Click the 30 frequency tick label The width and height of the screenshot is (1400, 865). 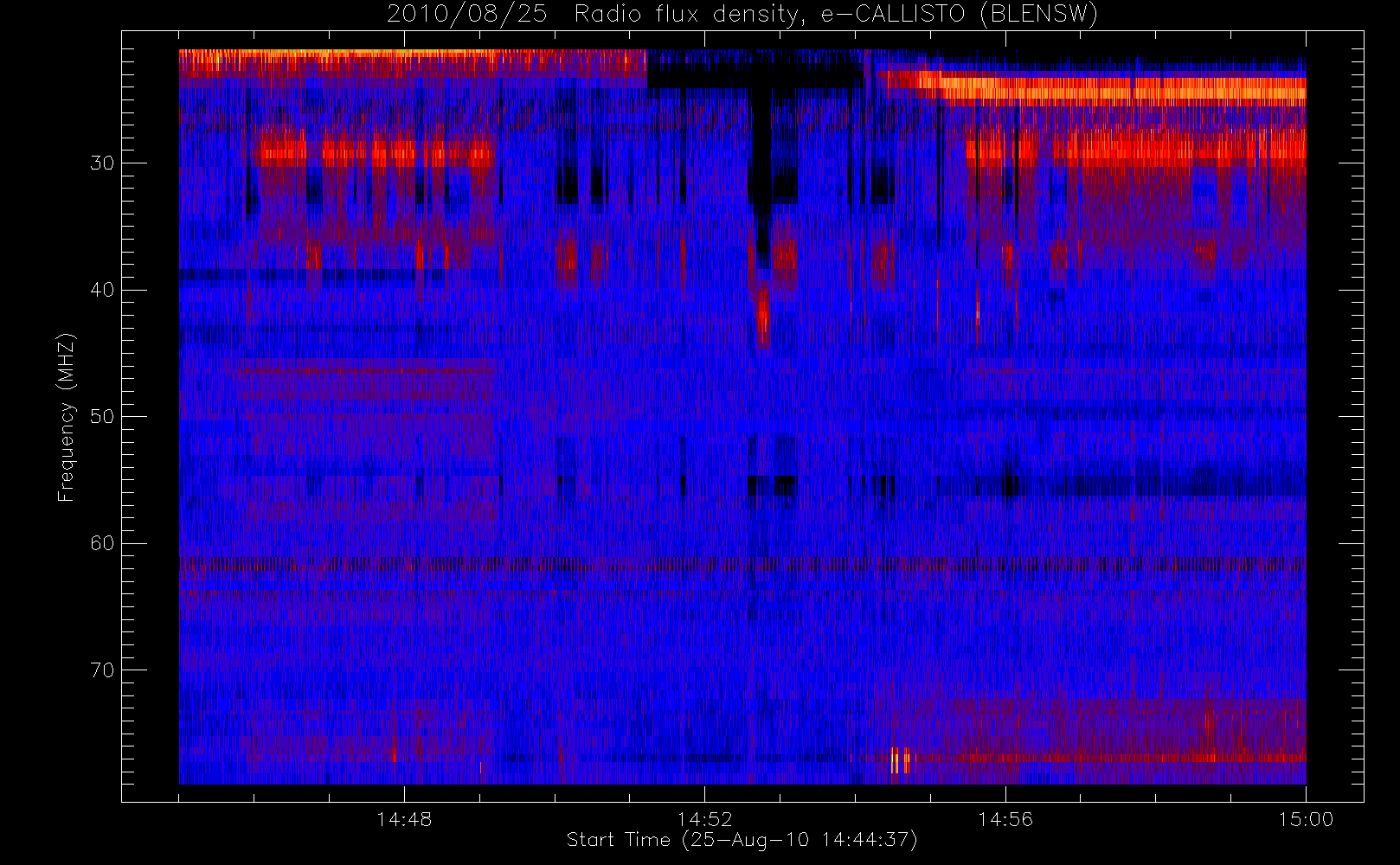point(102,163)
